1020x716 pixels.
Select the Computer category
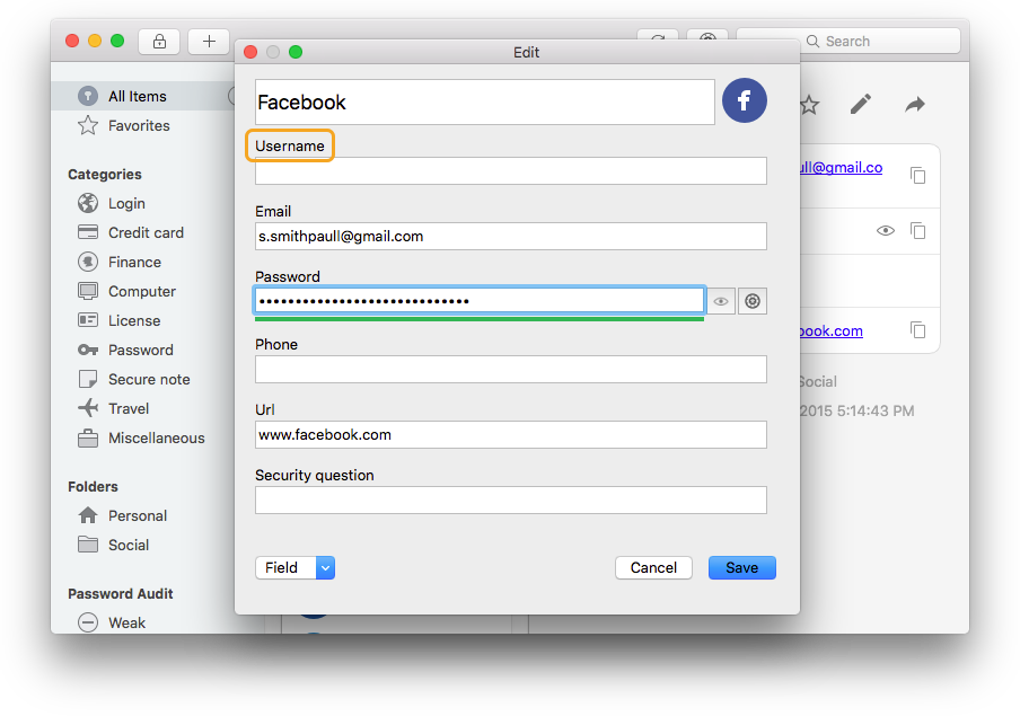pos(142,291)
